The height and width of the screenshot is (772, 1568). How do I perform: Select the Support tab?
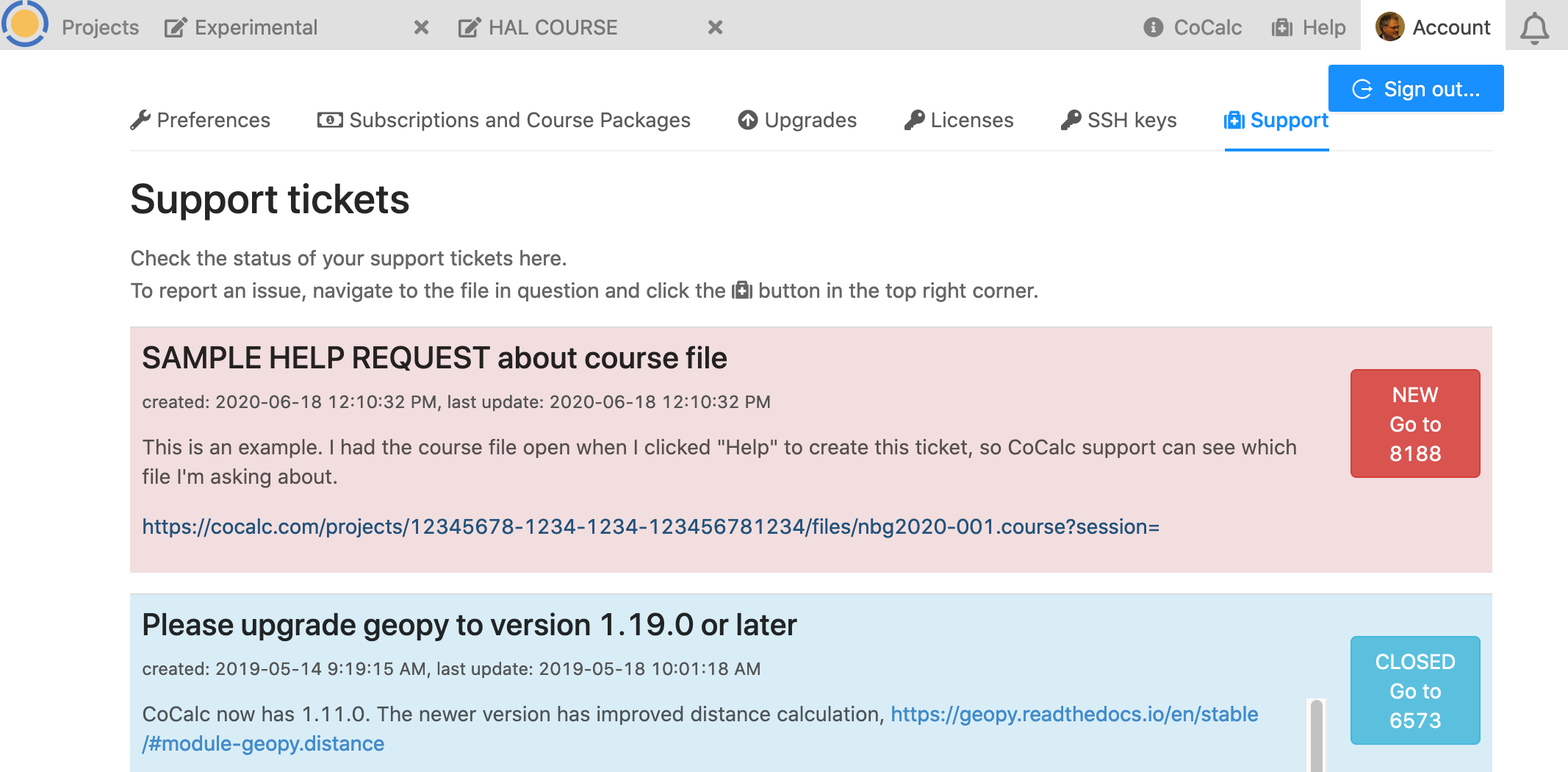1276,120
